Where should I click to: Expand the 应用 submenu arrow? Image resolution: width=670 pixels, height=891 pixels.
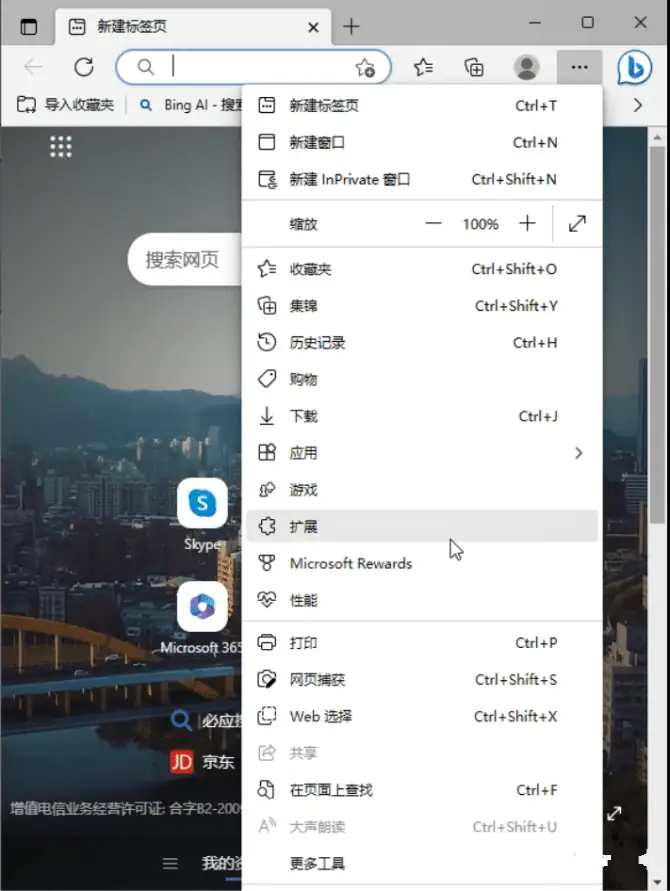579,453
